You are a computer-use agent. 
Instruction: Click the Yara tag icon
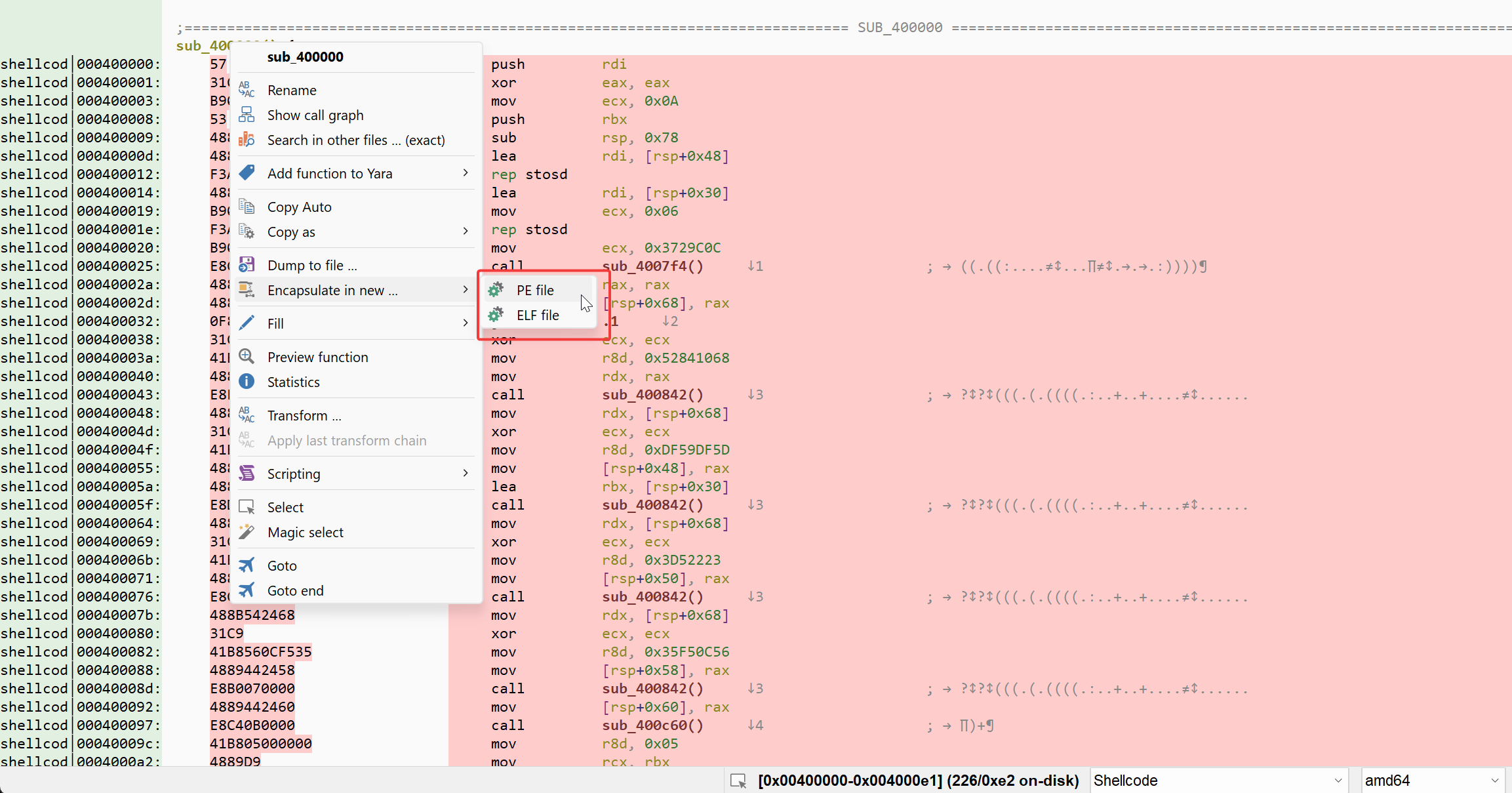247,173
